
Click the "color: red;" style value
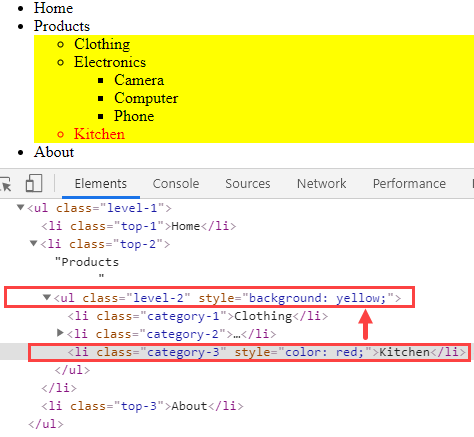324,352
